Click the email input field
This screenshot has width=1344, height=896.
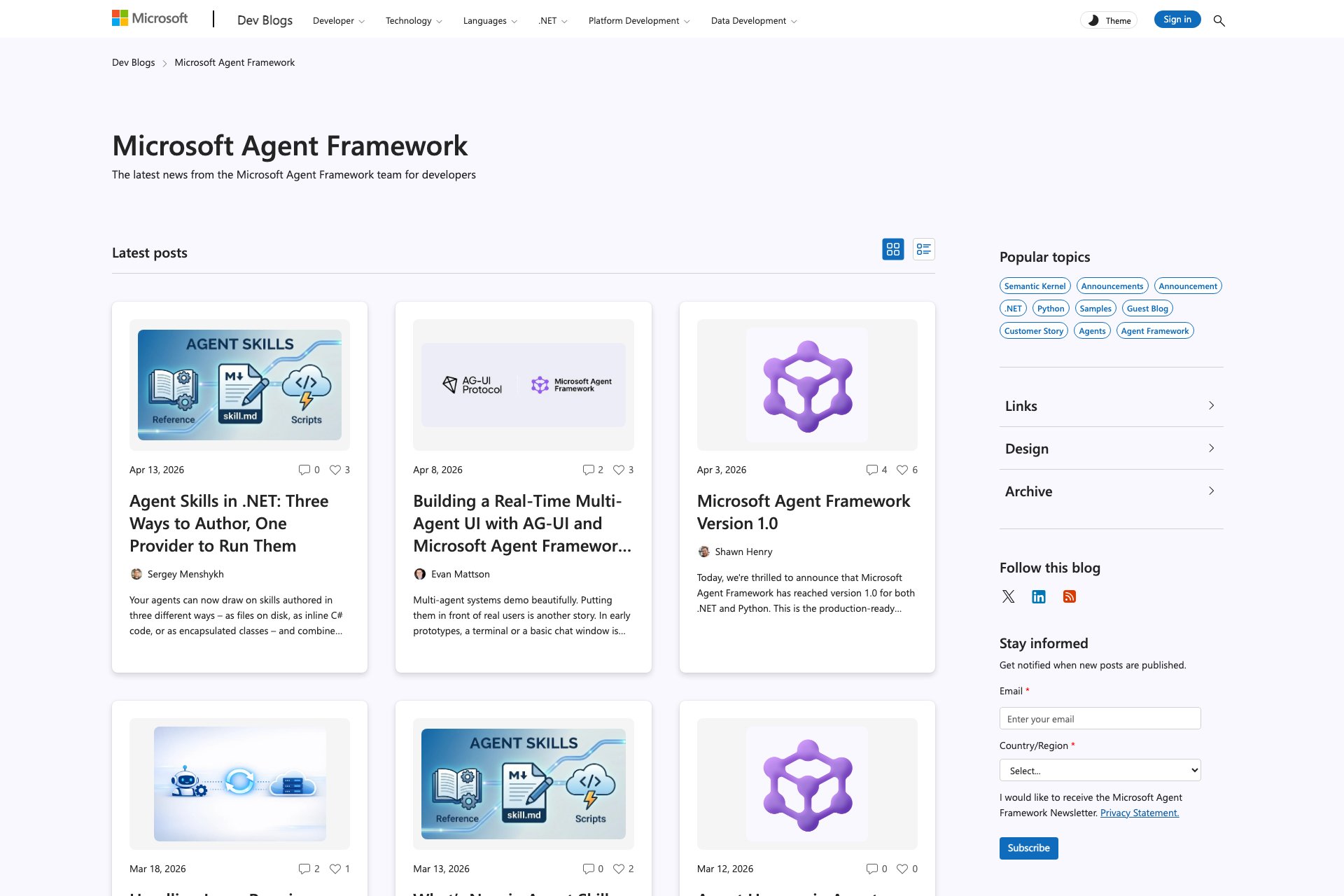point(1100,719)
